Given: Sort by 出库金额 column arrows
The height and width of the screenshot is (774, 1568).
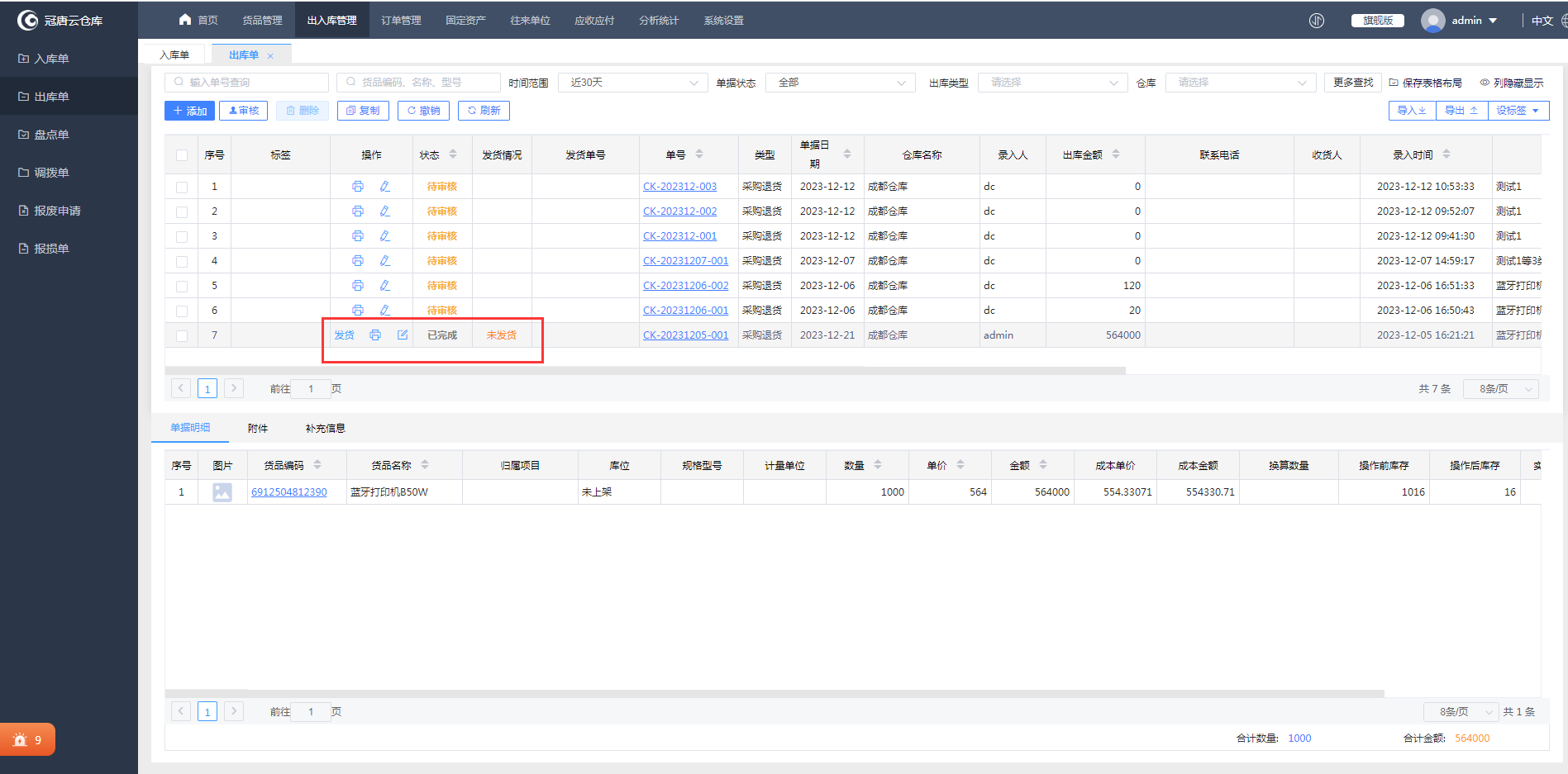Looking at the screenshot, I should point(1116,154).
